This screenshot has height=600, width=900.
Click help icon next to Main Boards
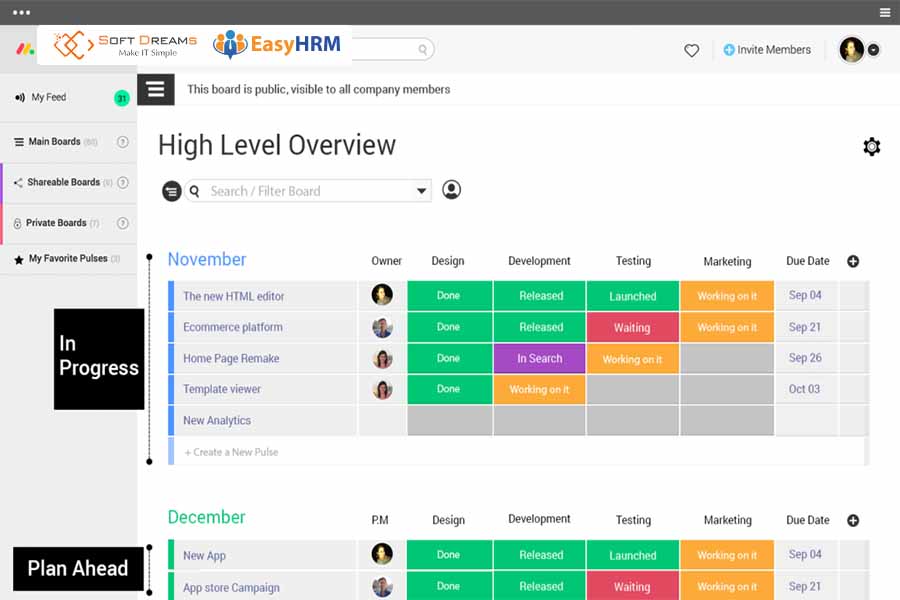pos(122,142)
